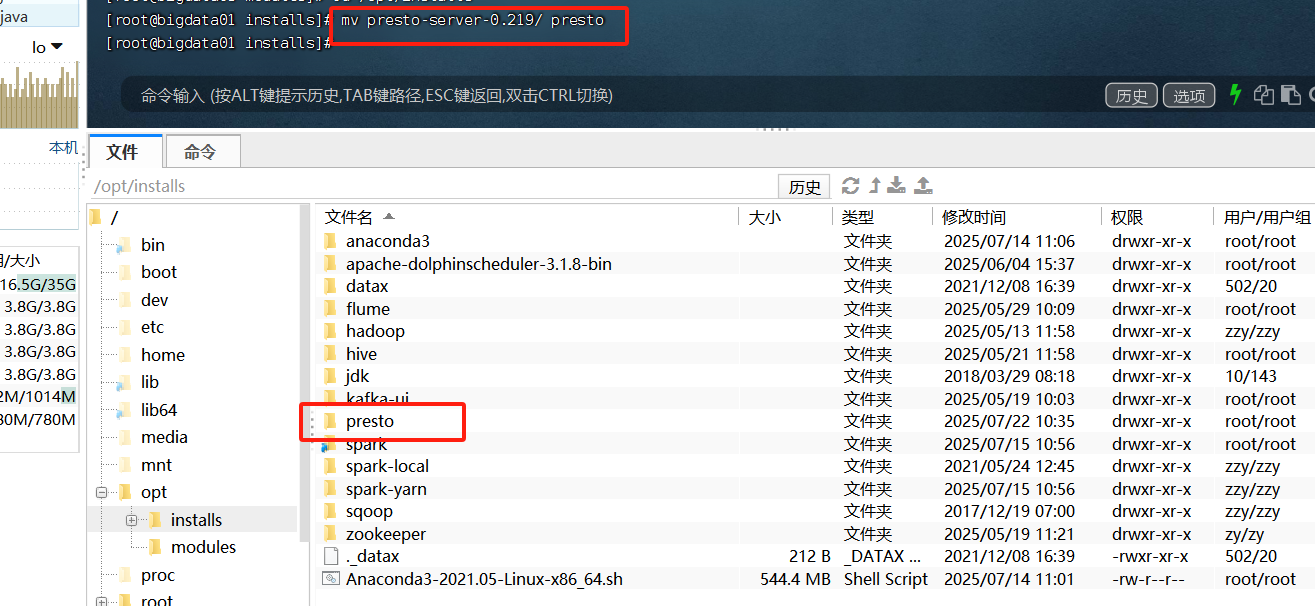Click the green lightning connection status icon
The image size is (1315, 606).
(1236, 95)
